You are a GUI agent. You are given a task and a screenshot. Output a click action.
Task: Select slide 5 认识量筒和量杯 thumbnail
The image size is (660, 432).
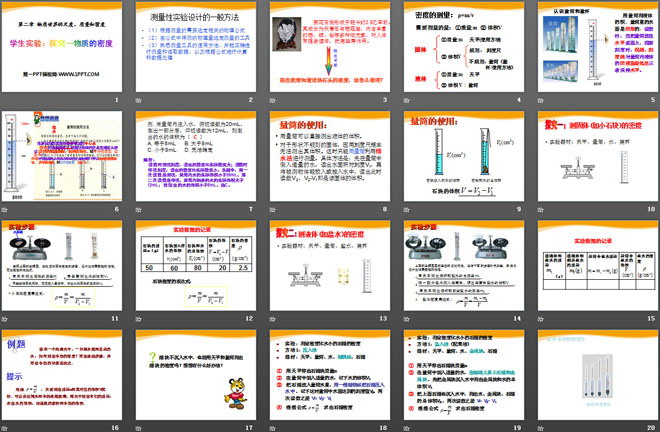click(x=598, y=47)
